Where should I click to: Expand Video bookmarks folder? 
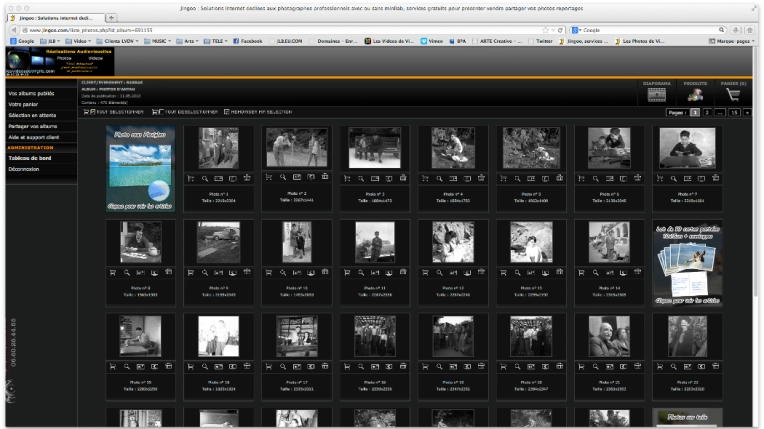[x=78, y=41]
